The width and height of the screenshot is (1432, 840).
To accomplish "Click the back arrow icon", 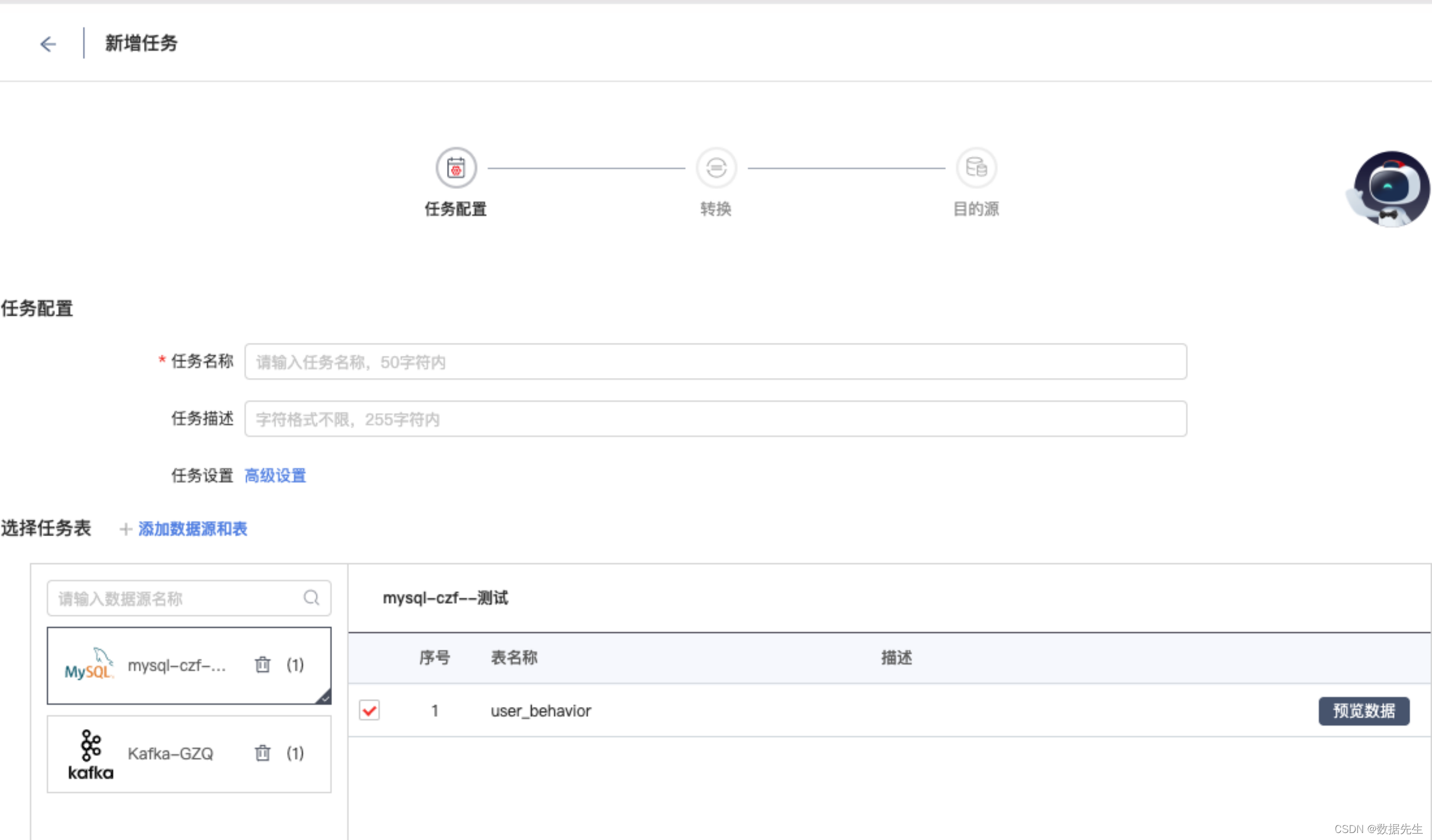I will 48,44.
